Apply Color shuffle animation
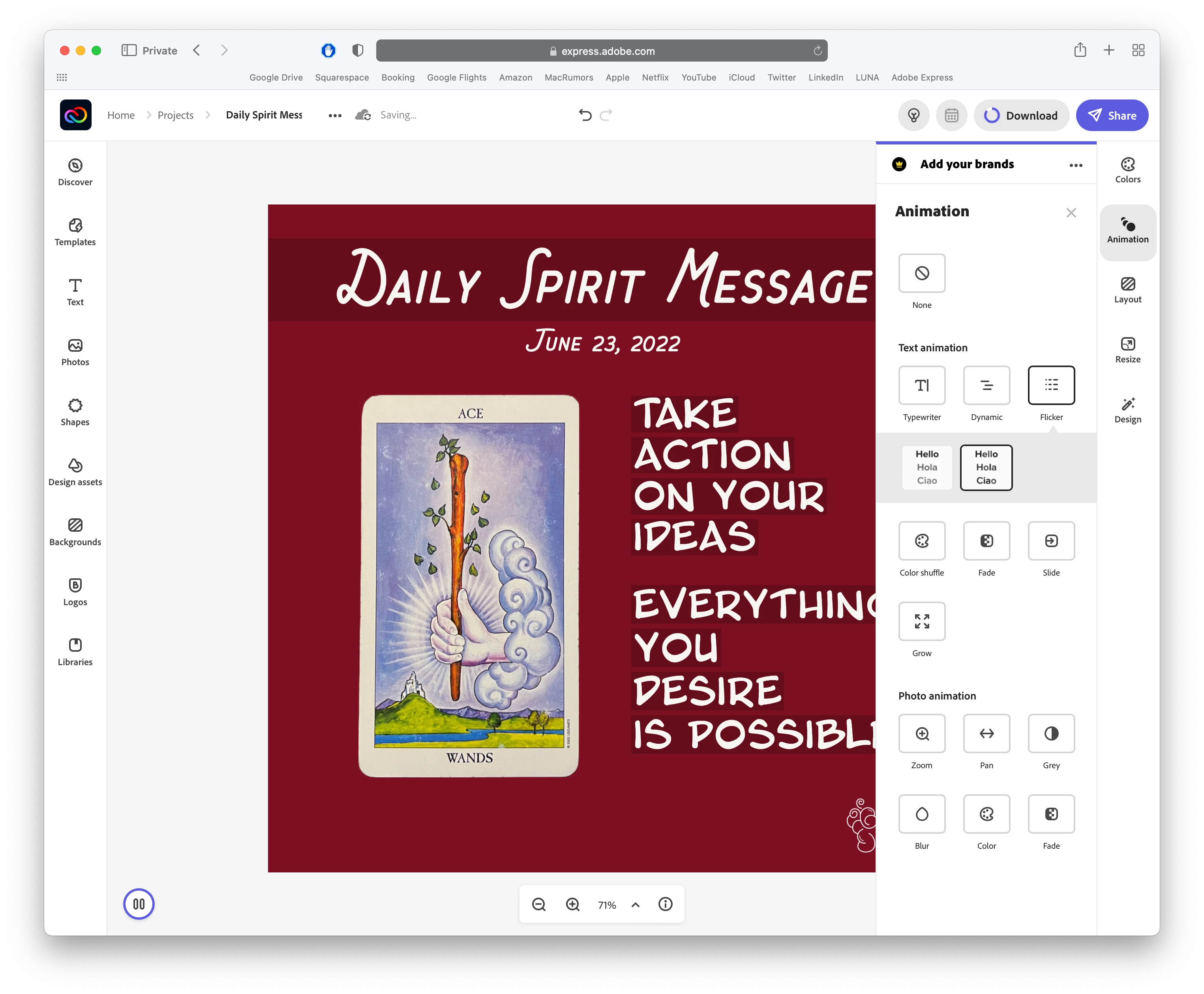Viewport: 1204px width, 994px height. pos(921,541)
